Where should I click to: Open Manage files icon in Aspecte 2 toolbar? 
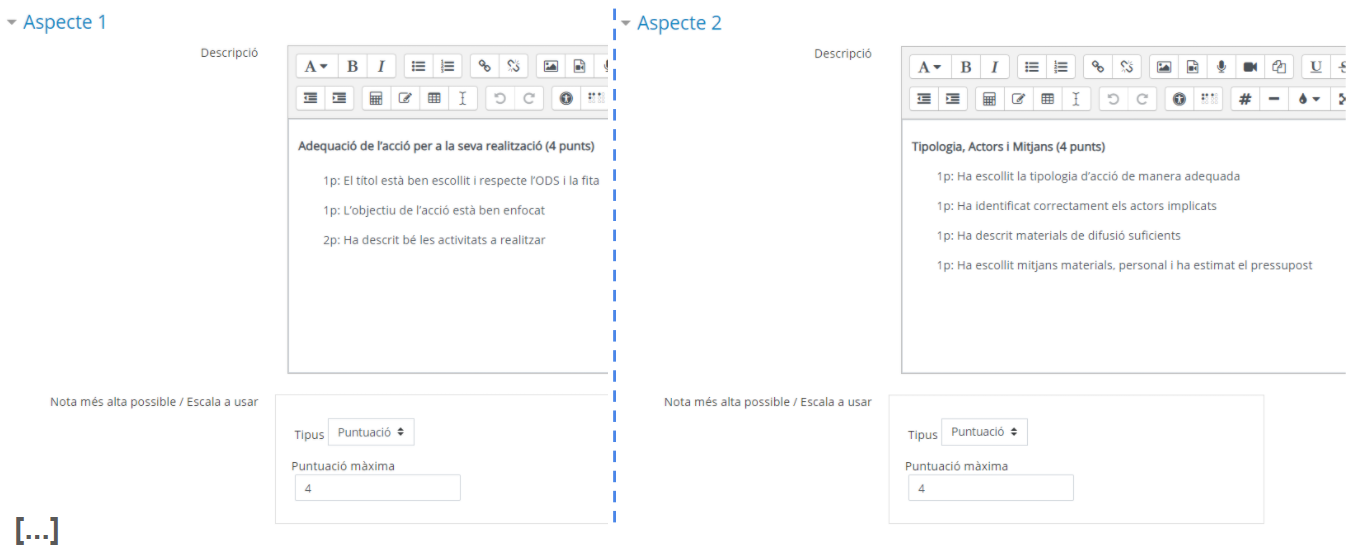coord(1279,67)
